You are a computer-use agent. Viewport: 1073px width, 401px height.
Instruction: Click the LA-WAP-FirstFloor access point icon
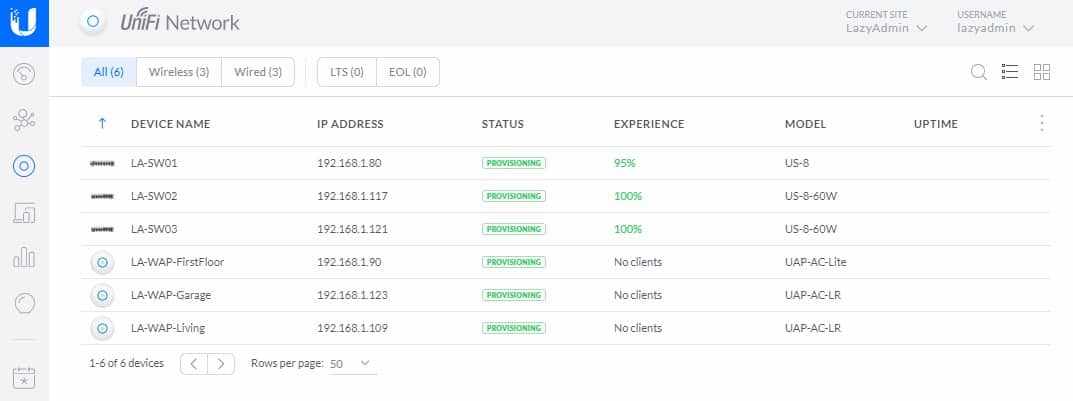pyautogui.click(x=102, y=262)
